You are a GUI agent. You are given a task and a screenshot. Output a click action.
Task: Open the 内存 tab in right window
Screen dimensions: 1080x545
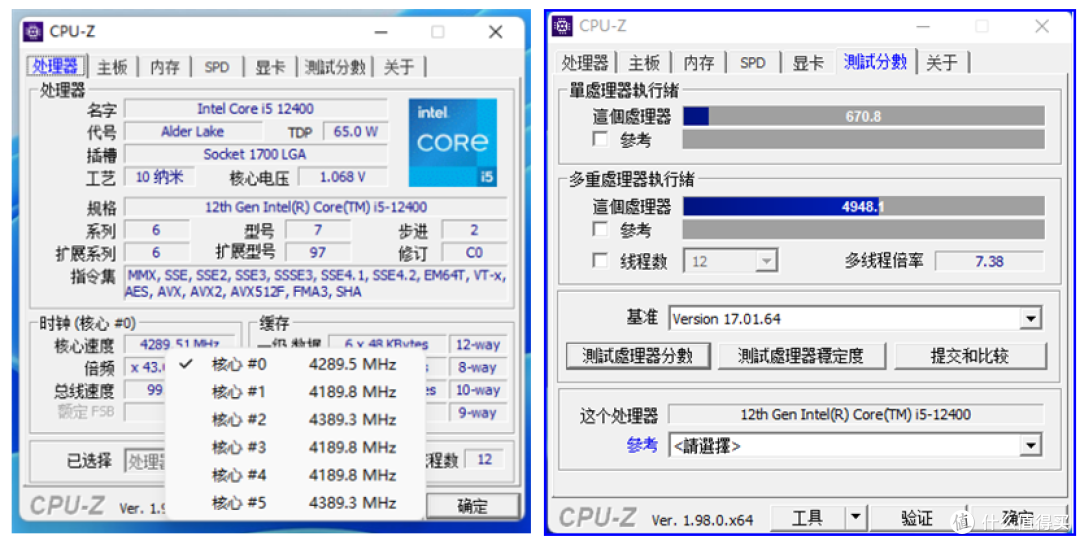pyautogui.click(x=699, y=62)
